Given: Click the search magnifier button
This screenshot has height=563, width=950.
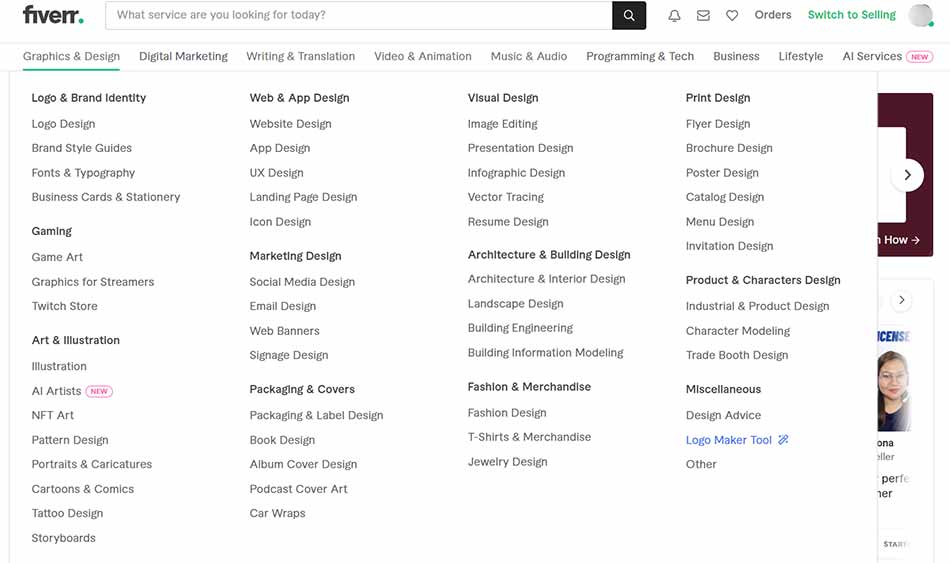Looking at the screenshot, I should click(629, 16).
